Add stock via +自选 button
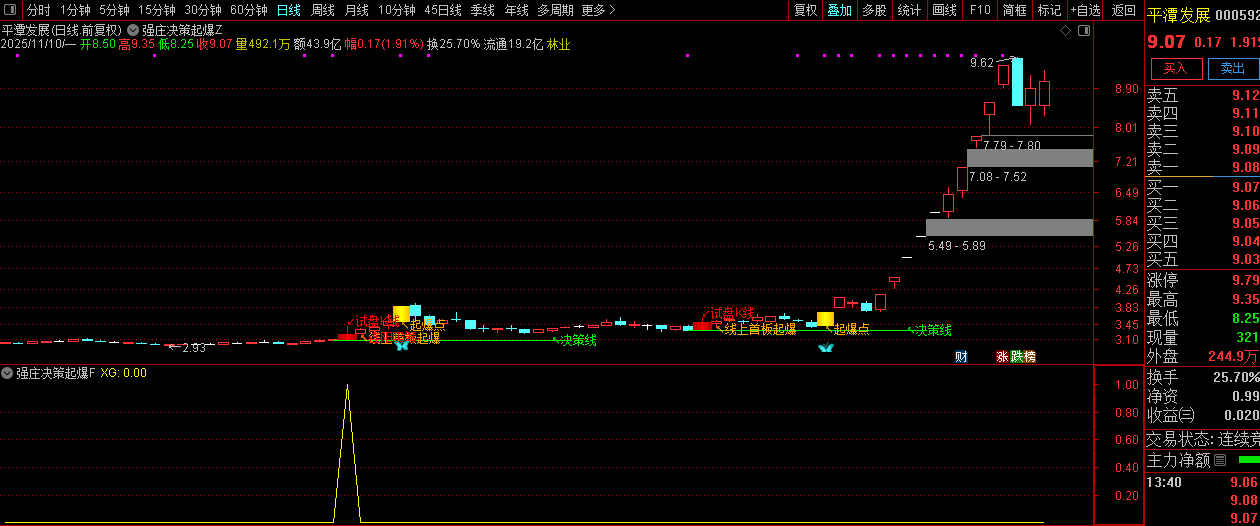 point(1085,10)
